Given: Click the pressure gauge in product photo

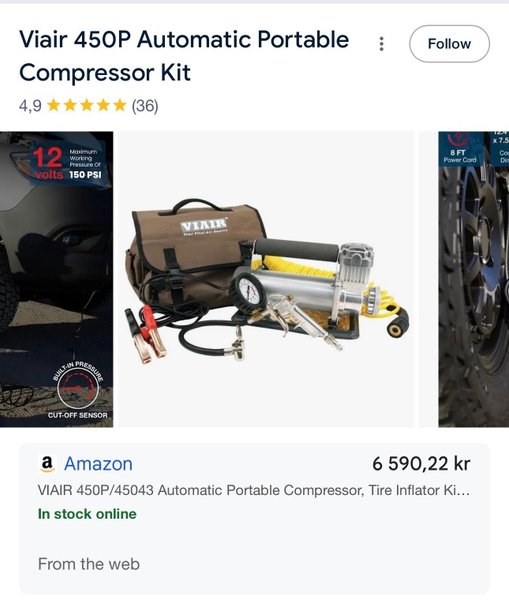Looking at the screenshot, I should [x=247, y=291].
